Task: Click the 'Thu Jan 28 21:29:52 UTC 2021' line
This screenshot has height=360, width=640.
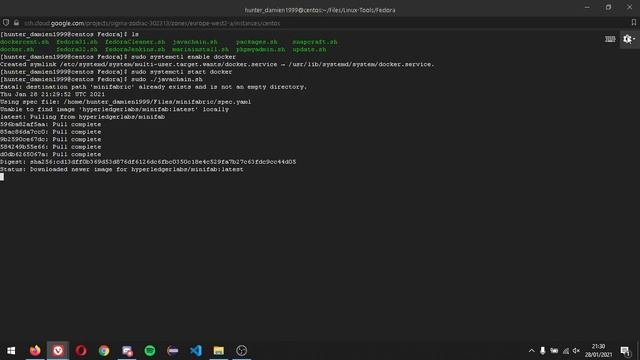Action: click(x=52, y=94)
